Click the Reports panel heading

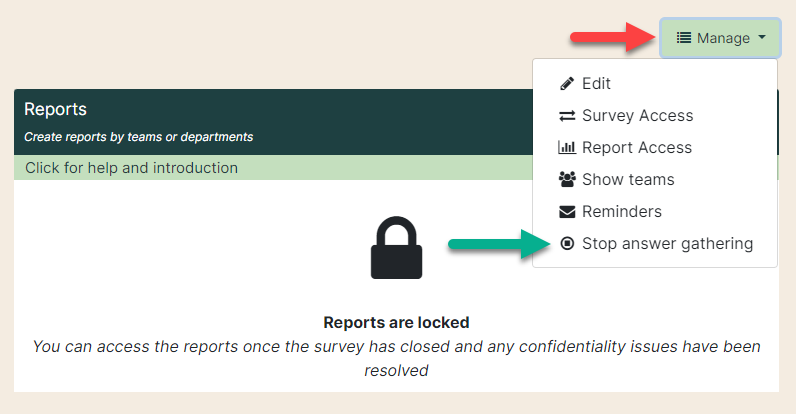tap(55, 109)
